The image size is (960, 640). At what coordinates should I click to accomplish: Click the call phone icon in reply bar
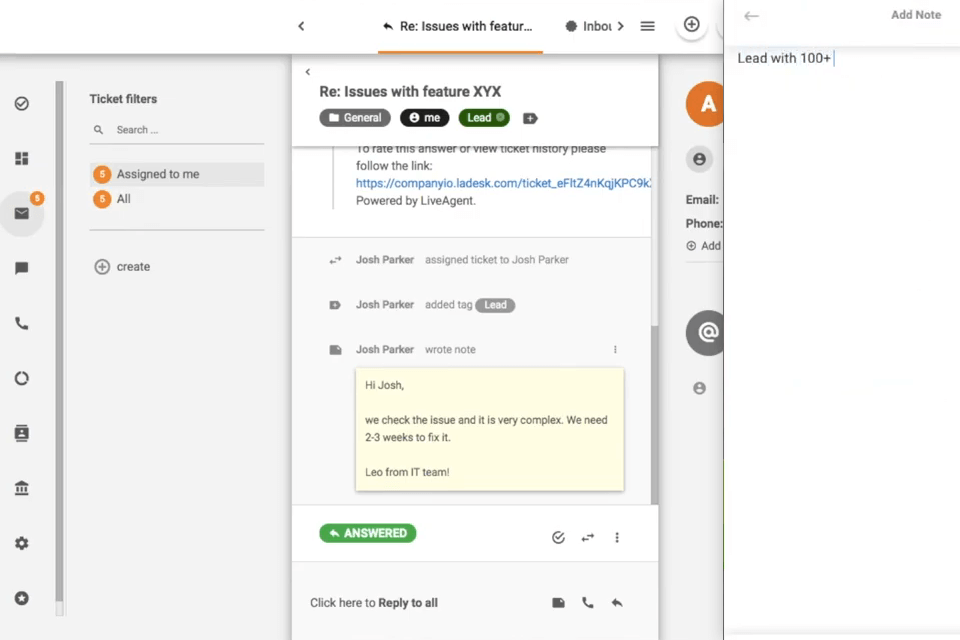[x=588, y=603]
